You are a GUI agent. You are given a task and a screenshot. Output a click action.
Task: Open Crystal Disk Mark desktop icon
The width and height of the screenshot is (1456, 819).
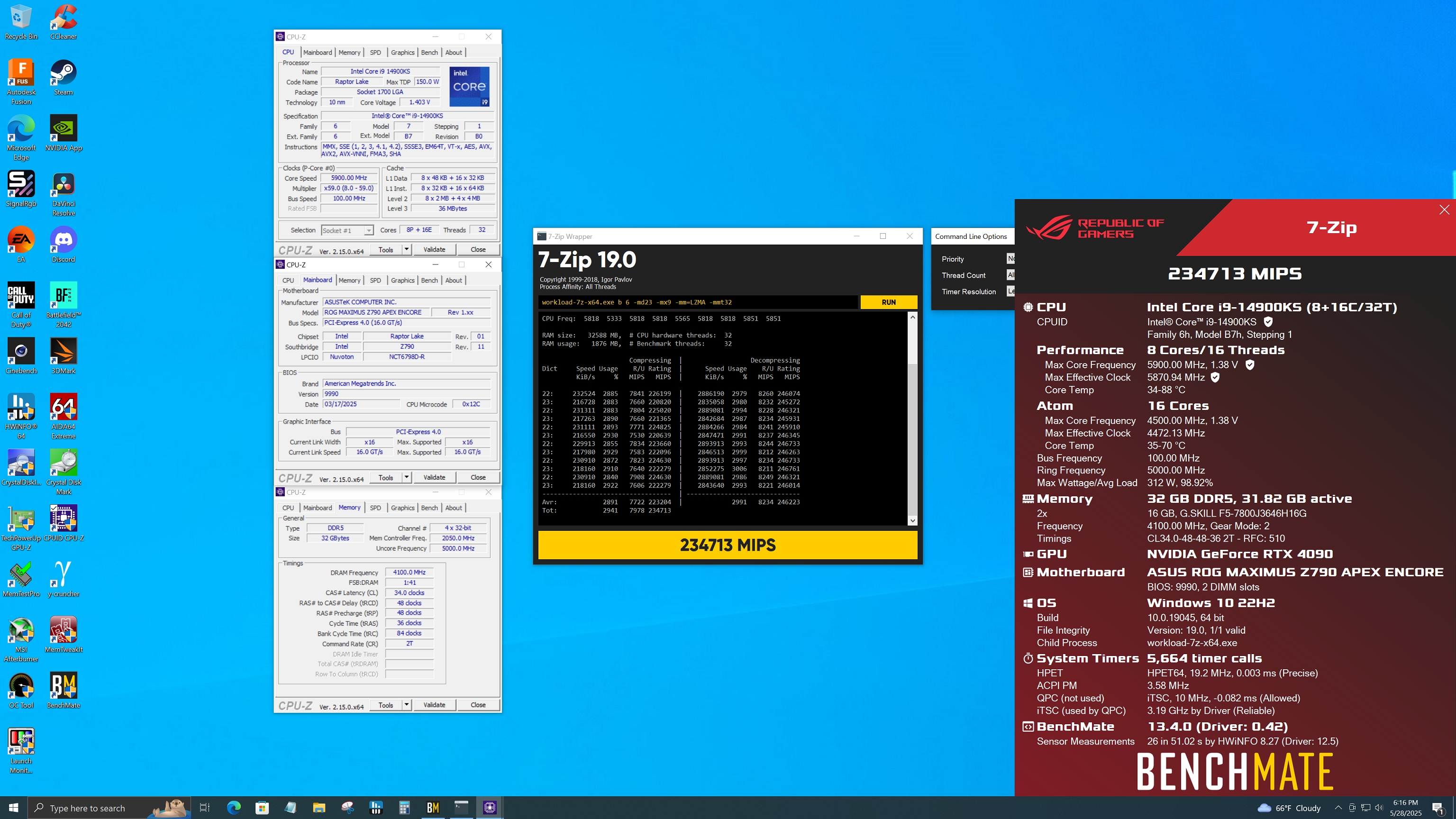tap(64, 472)
